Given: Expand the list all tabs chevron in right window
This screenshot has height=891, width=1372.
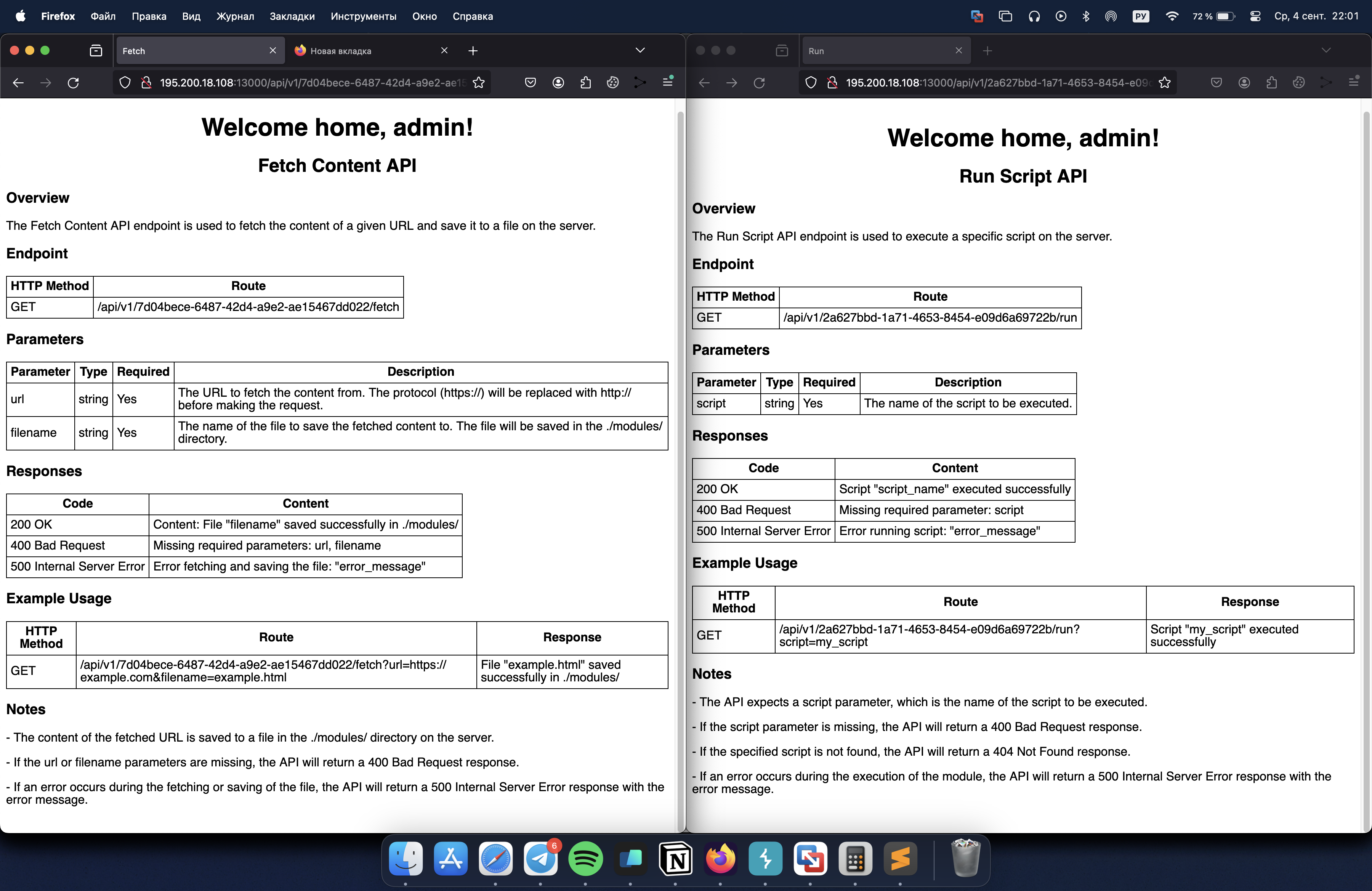Looking at the screenshot, I should point(1326,51).
